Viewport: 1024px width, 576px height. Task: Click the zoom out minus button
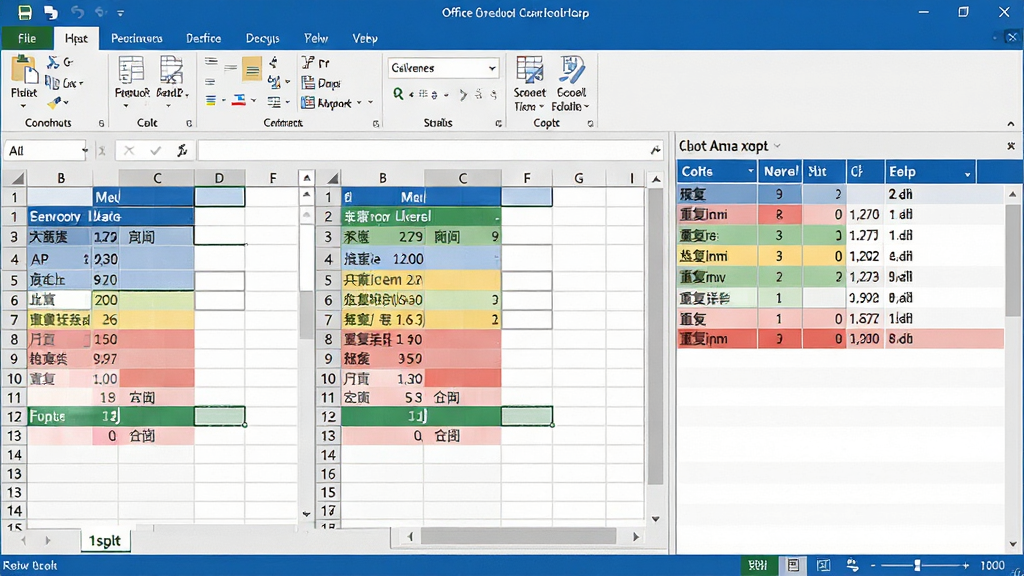pos(873,565)
